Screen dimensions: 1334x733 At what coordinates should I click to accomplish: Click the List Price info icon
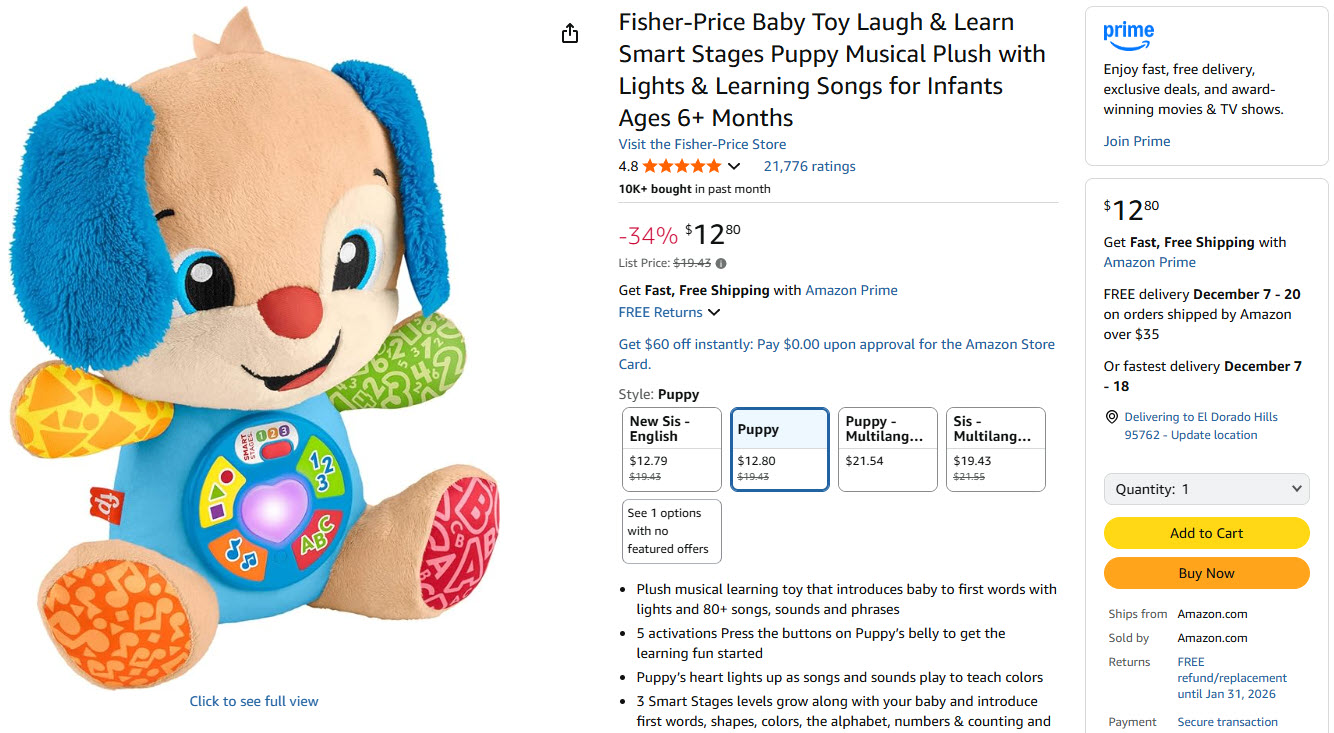tap(721, 264)
